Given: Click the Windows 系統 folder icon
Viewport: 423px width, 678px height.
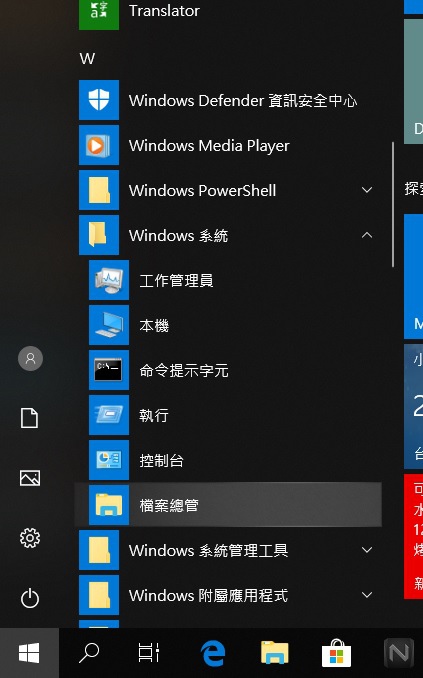Looking at the screenshot, I should pos(99,235).
